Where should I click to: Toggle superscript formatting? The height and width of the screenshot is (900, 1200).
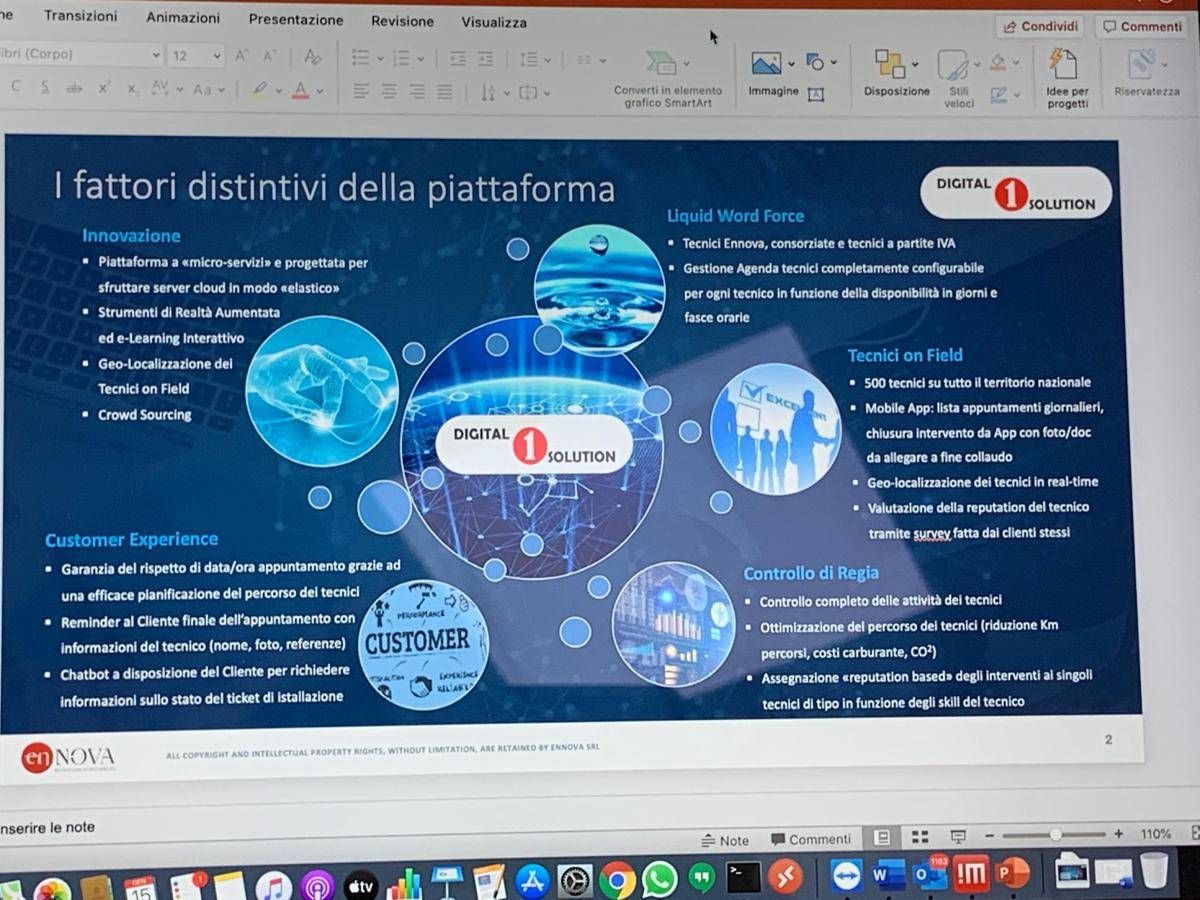tap(104, 88)
